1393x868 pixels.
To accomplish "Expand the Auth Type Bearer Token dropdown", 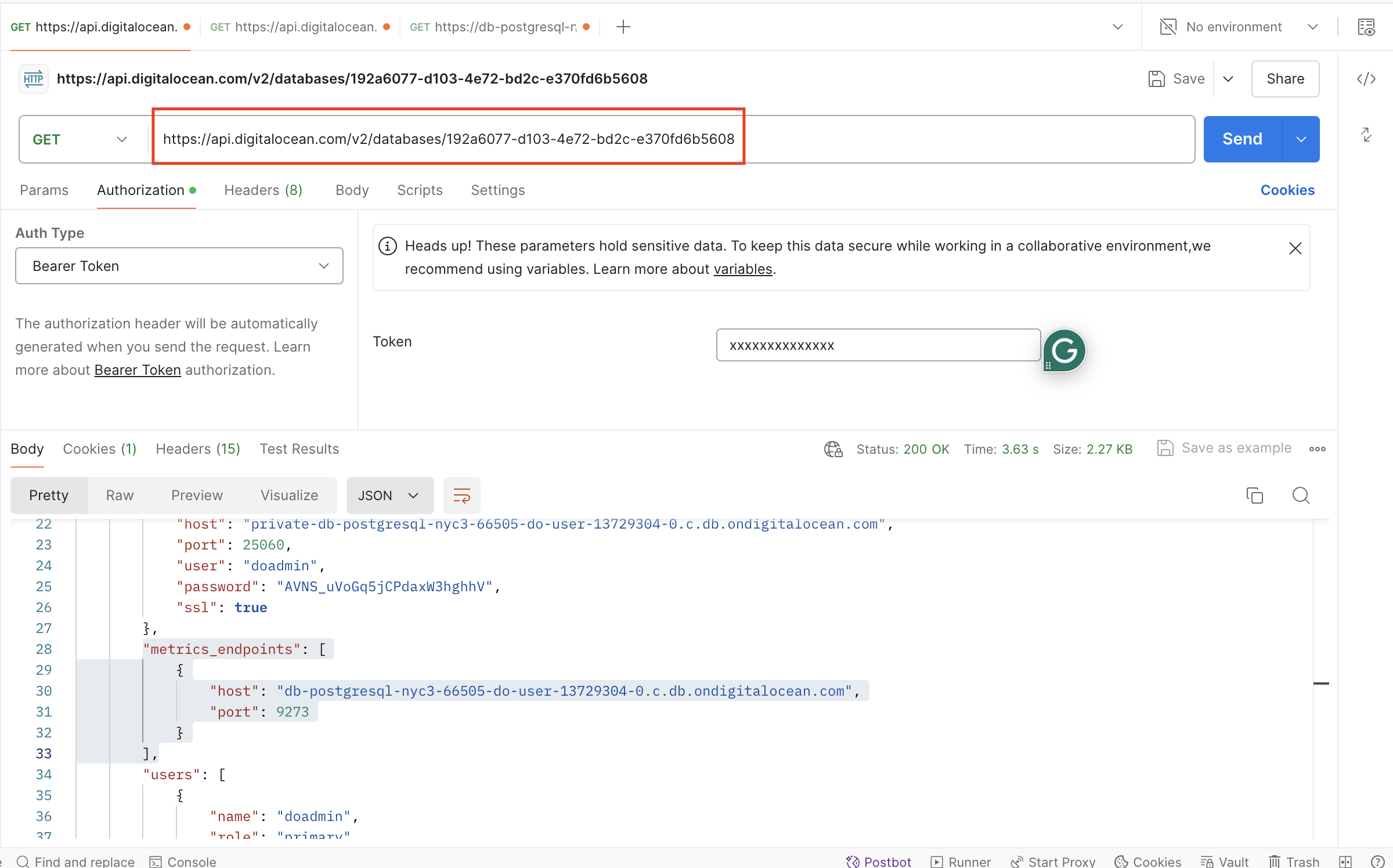I will coord(179,266).
